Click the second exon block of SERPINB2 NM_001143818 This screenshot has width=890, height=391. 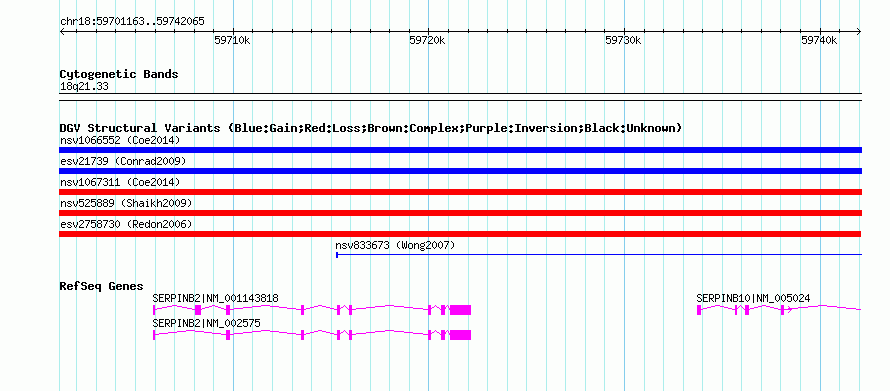pyautogui.click(x=198, y=310)
